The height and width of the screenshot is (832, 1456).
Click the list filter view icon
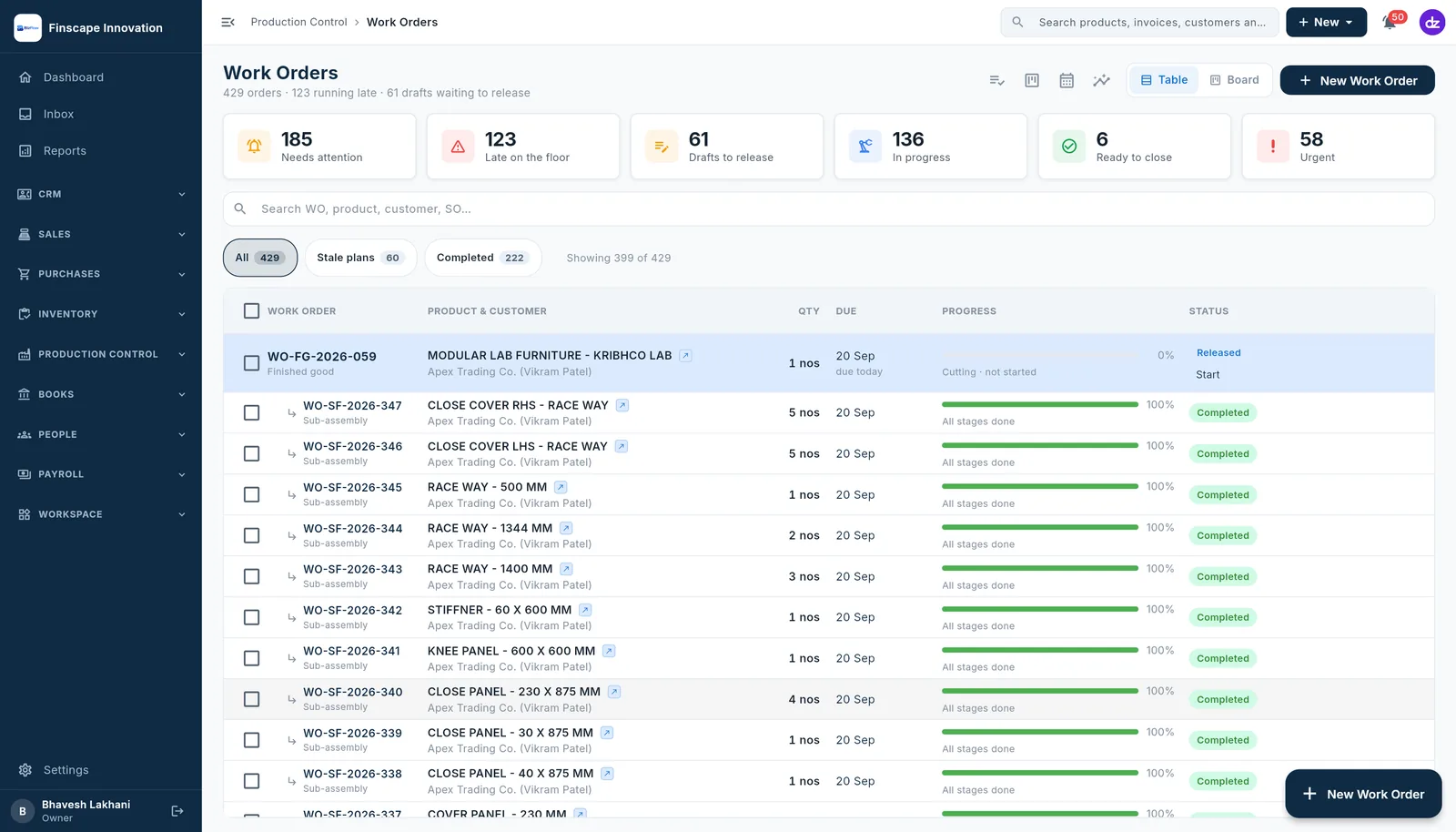click(997, 80)
